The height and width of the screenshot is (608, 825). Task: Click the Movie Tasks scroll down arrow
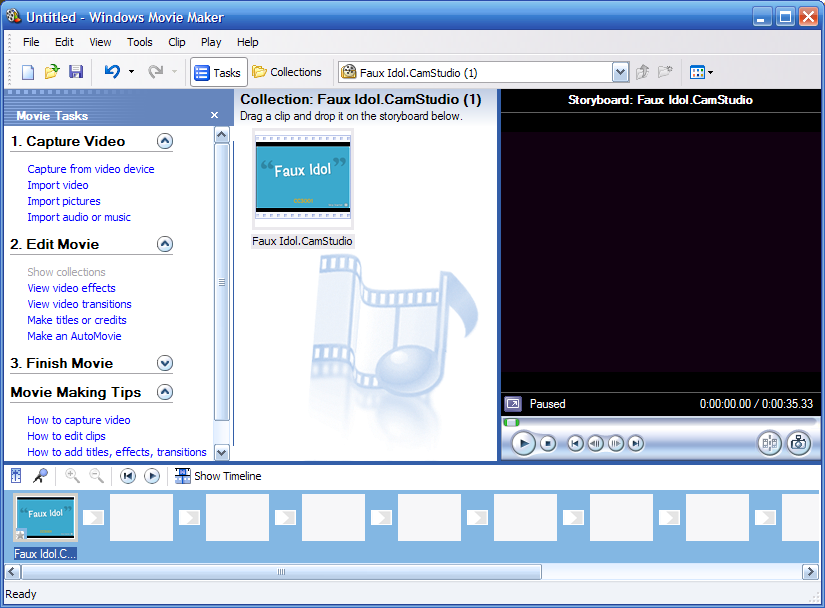click(222, 452)
